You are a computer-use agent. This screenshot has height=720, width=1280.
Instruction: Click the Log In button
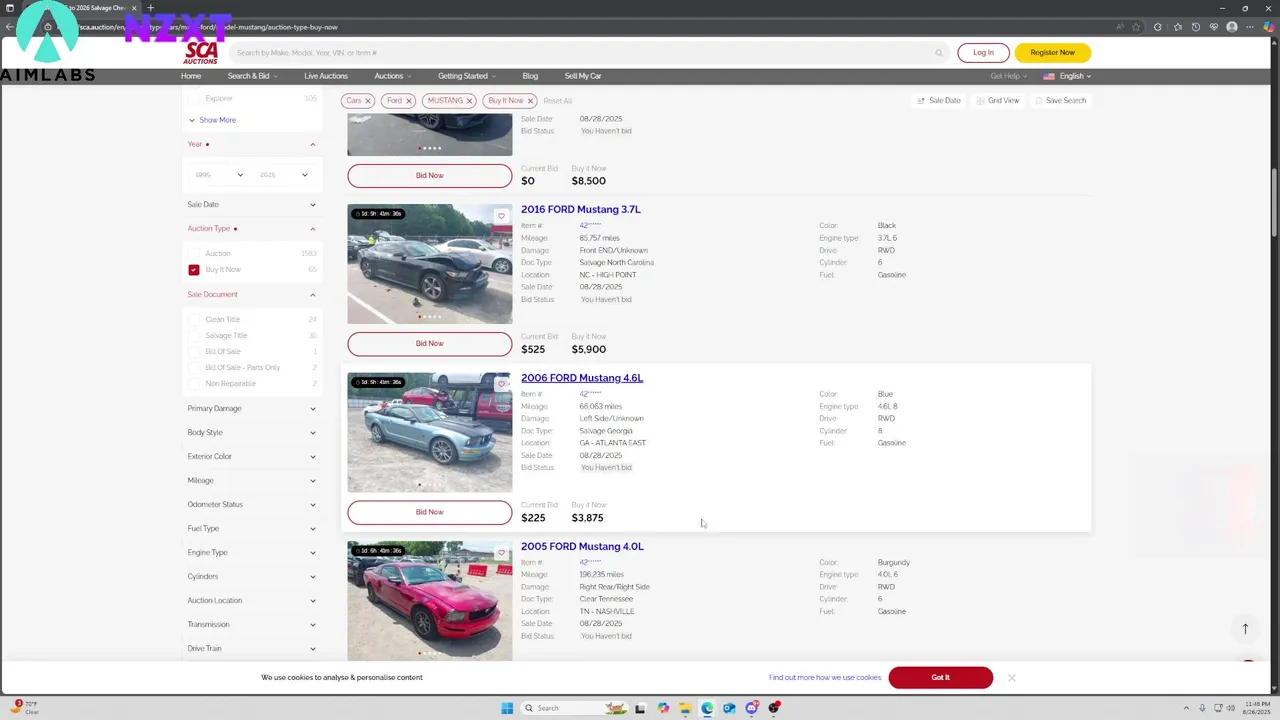click(x=983, y=53)
